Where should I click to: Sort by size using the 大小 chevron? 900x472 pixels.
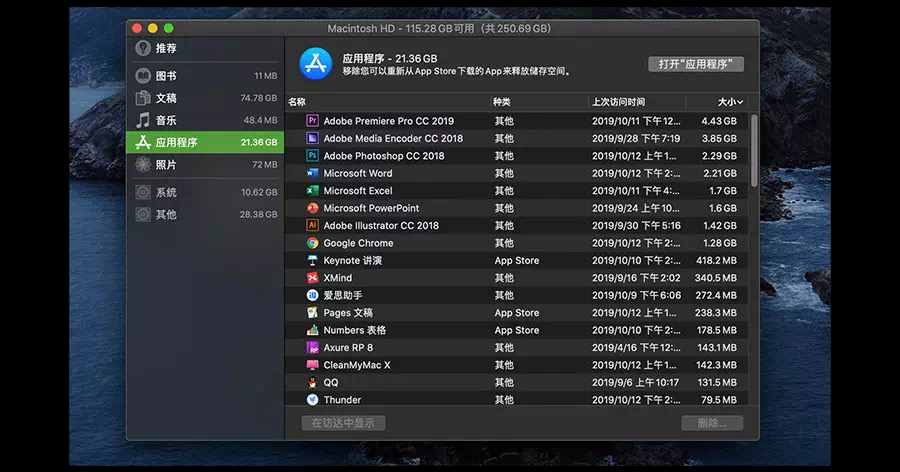click(x=740, y=102)
